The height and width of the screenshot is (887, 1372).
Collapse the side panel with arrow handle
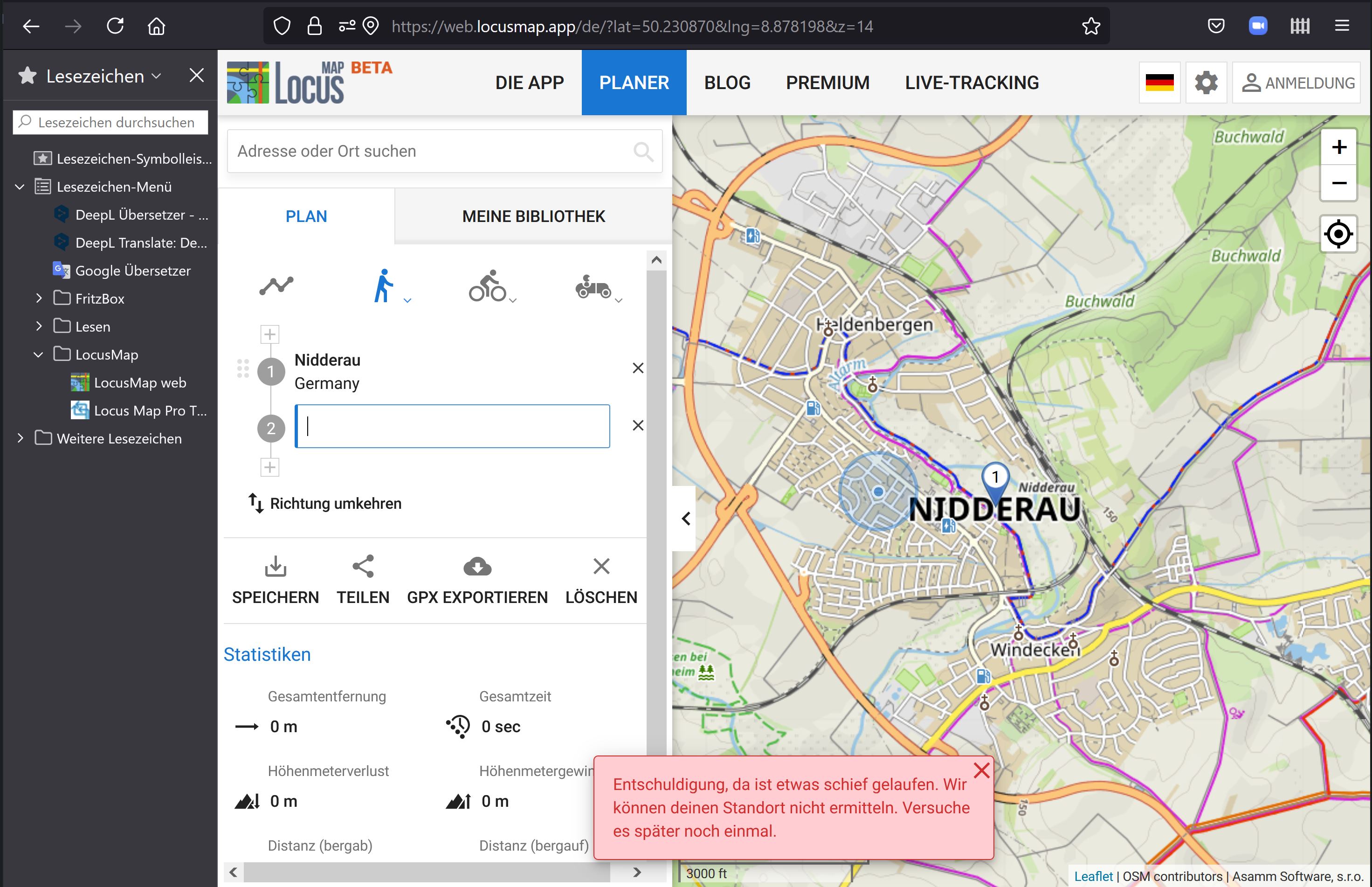(685, 519)
